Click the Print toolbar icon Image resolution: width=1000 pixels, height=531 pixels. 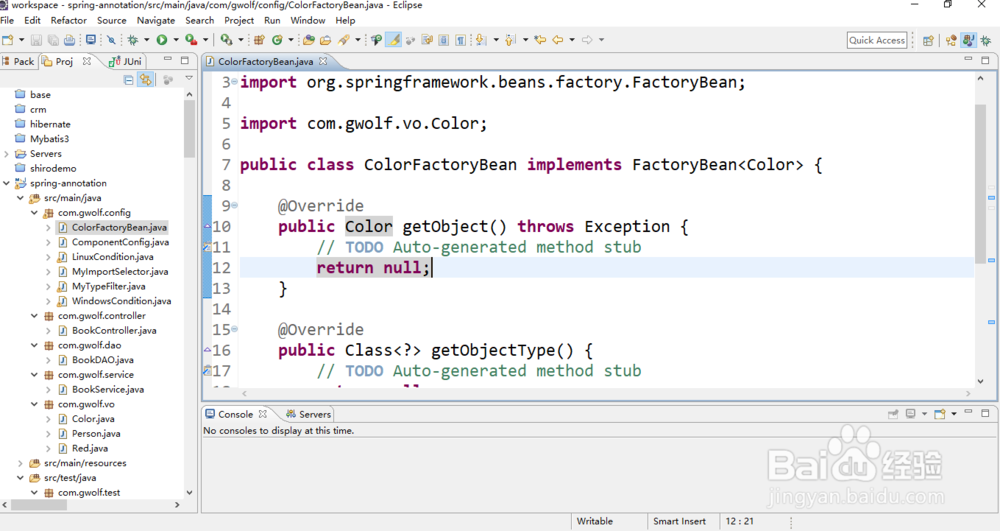tap(69, 40)
